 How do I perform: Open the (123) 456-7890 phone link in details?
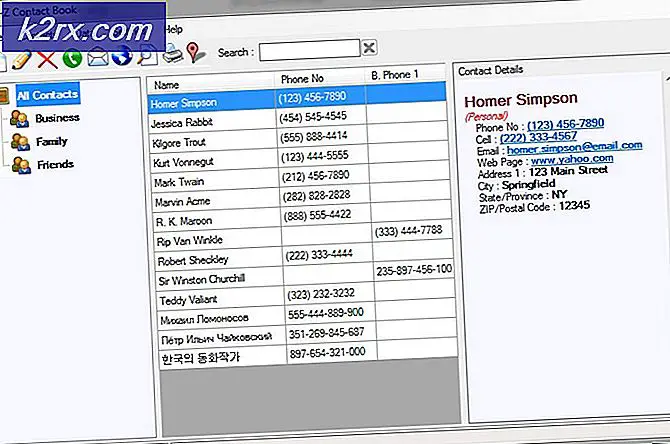click(565, 124)
